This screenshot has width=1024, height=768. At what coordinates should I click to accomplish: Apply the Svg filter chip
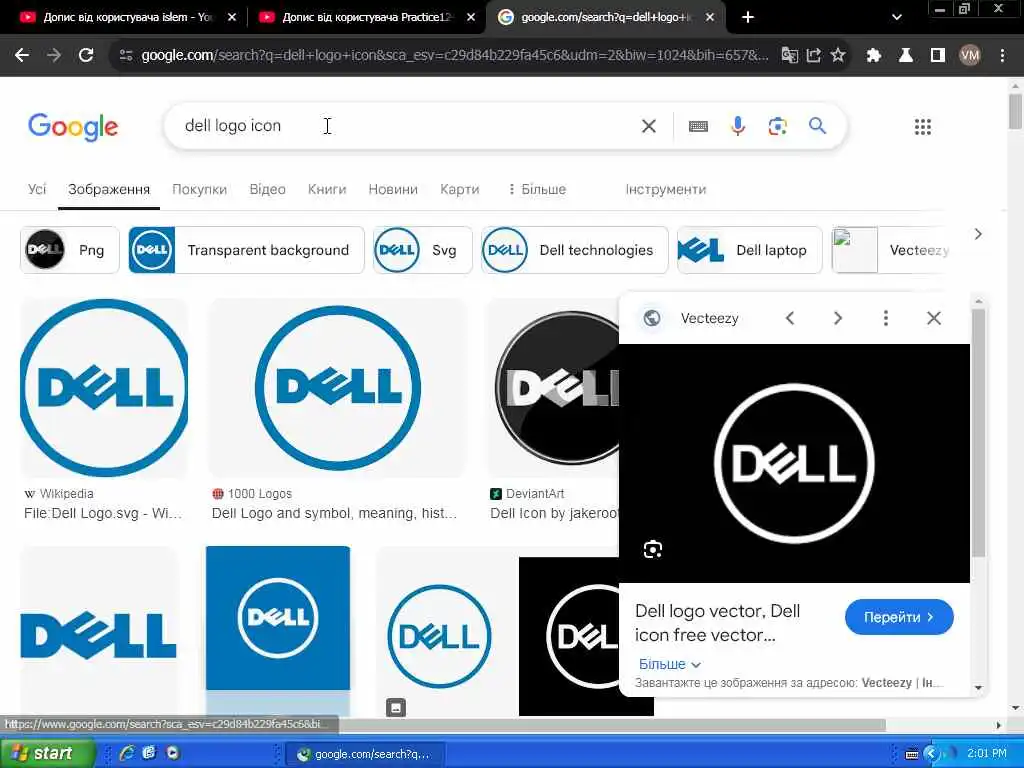(x=423, y=249)
